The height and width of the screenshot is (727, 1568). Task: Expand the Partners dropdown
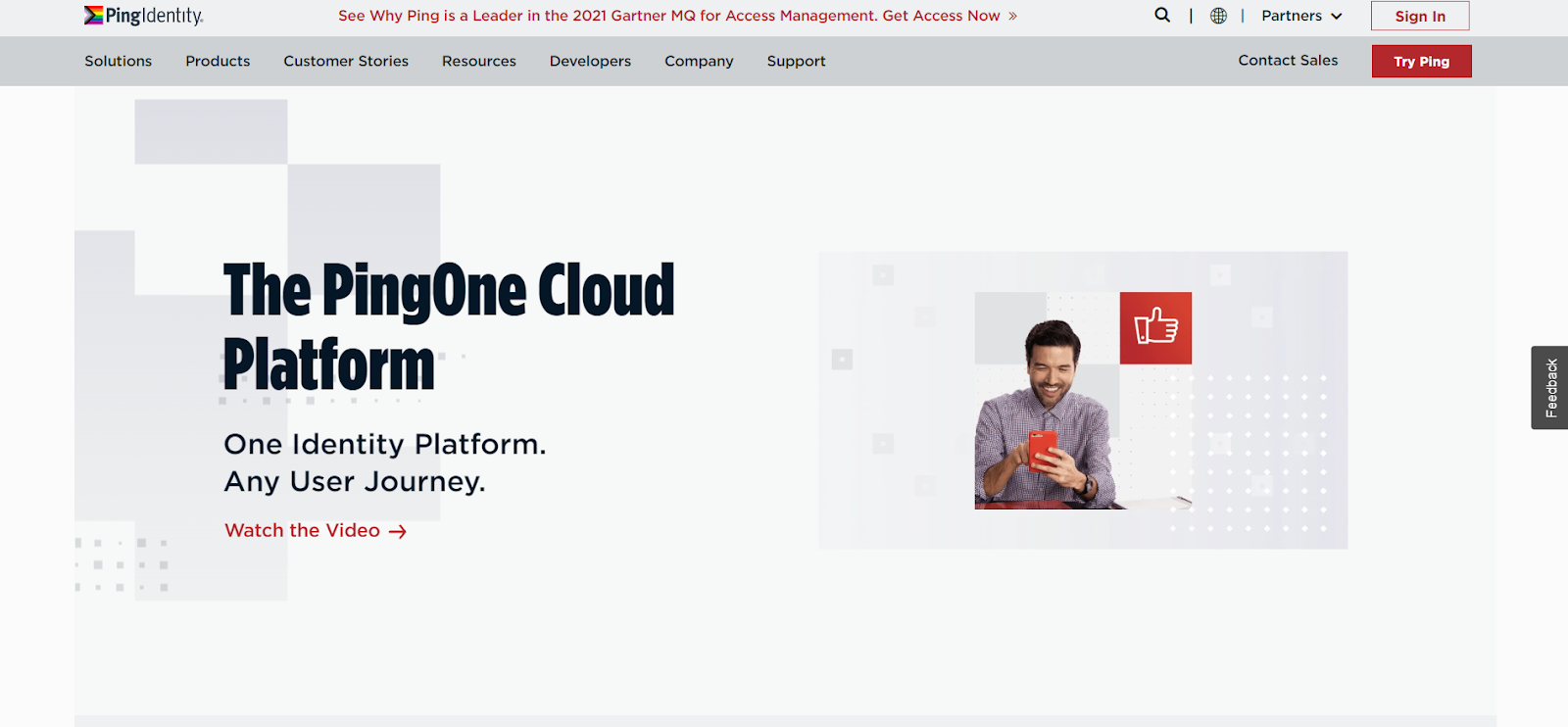(x=1301, y=16)
